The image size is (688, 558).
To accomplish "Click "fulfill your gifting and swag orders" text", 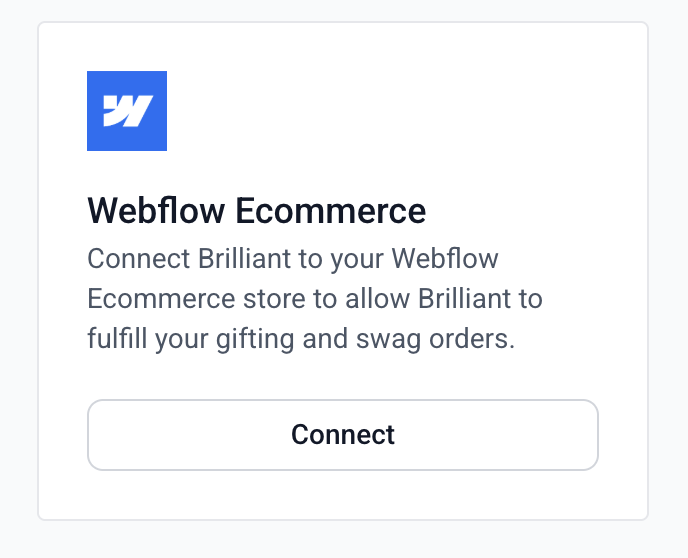I will click(301, 339).
